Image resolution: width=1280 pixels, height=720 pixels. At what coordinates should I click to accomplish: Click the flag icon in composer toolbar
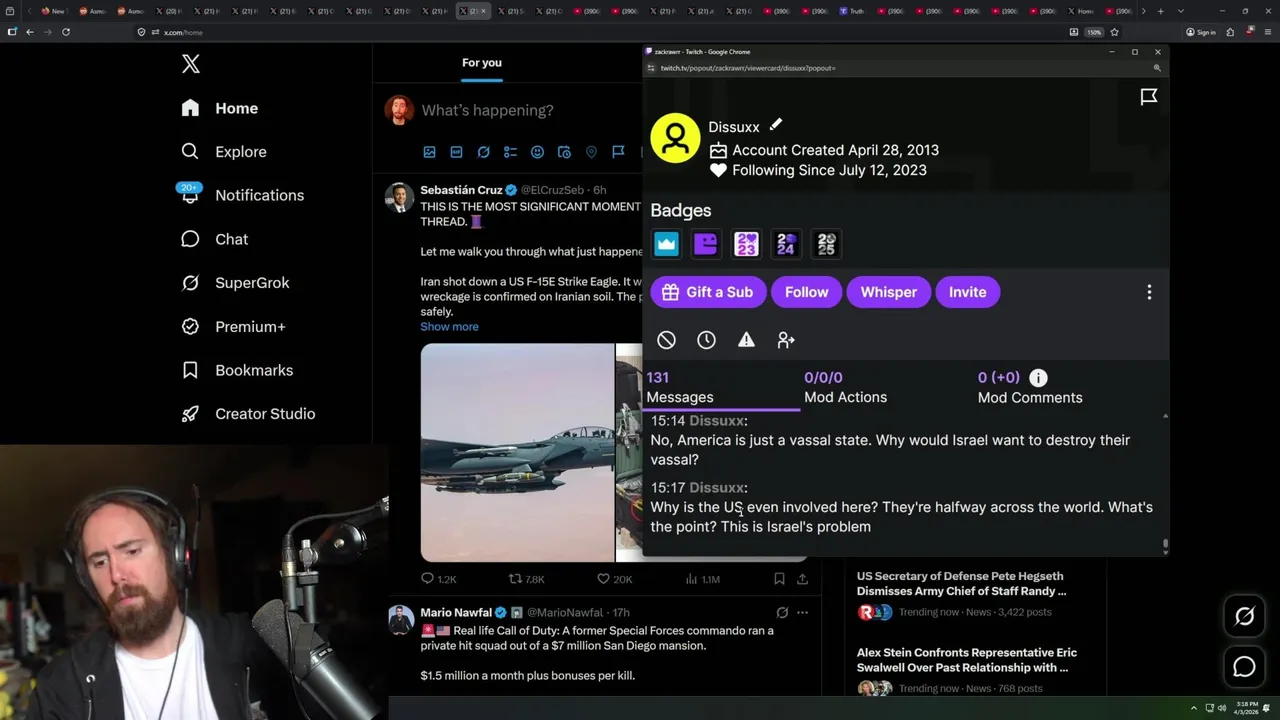(618, 152)
